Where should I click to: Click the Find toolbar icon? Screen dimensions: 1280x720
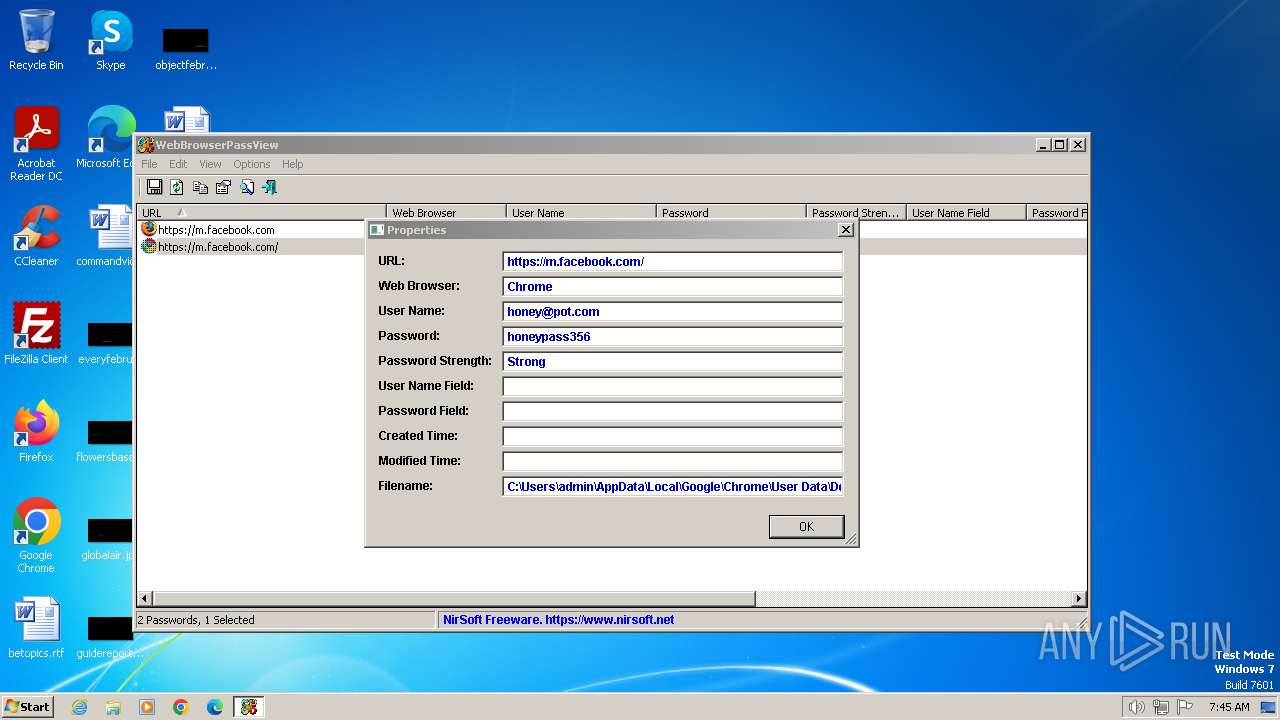(x=246, y=187)
